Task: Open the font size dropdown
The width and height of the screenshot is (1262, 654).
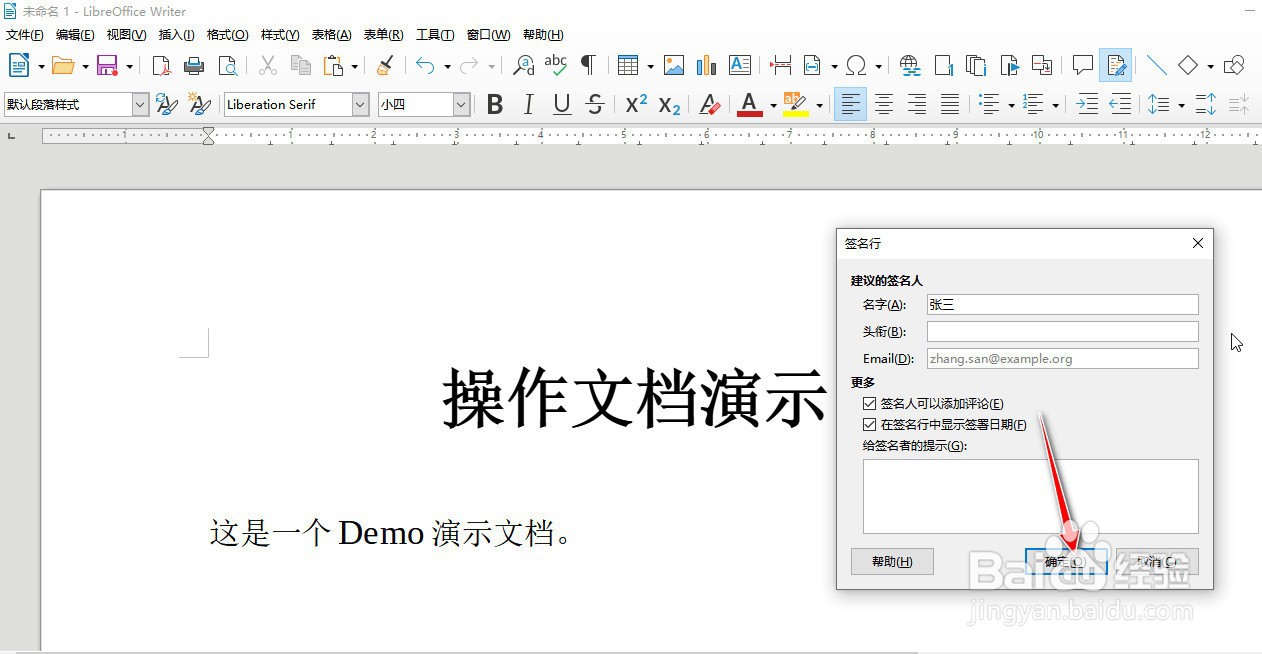Action: click(461, 104)
